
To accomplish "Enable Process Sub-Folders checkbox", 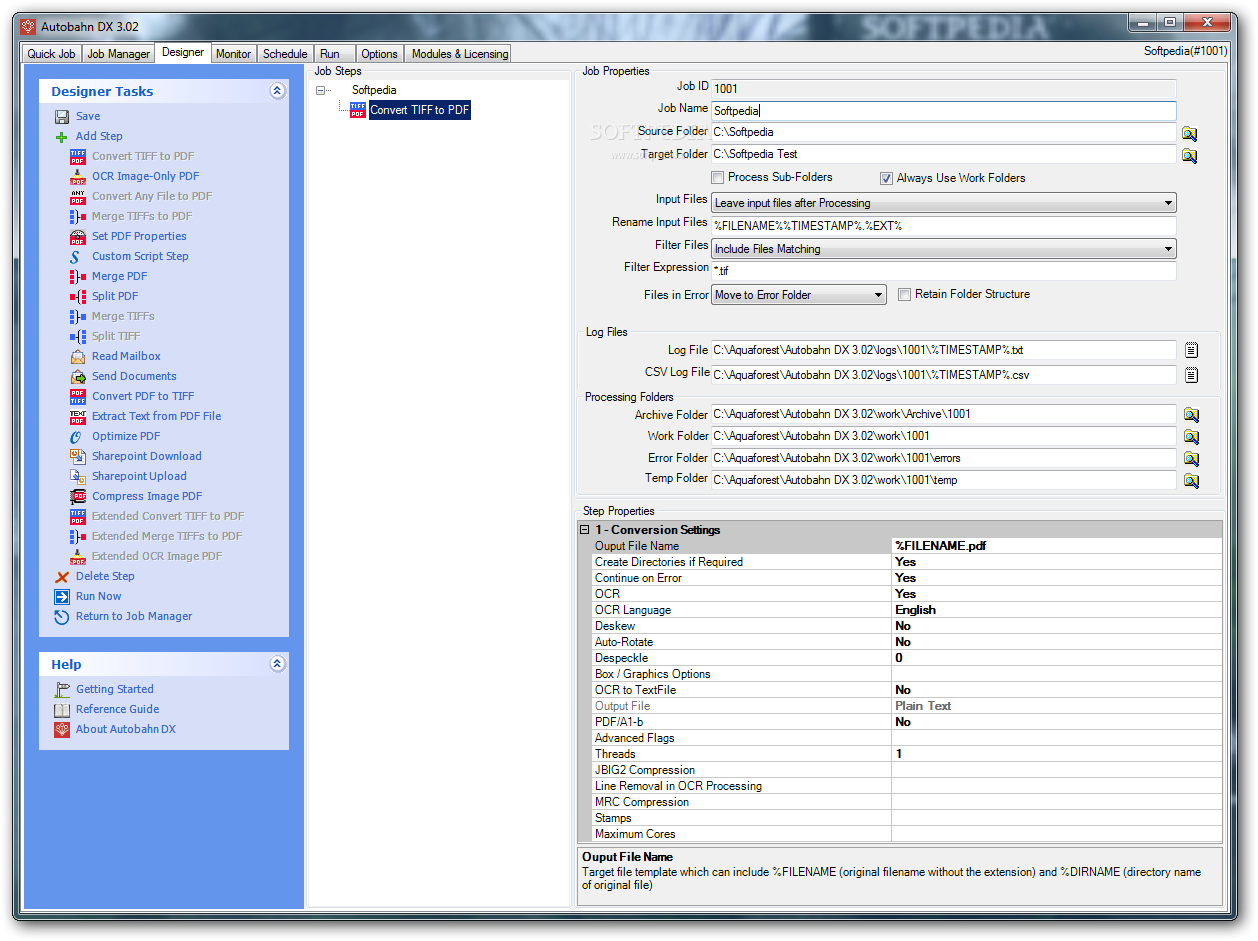I will (717, 178).
